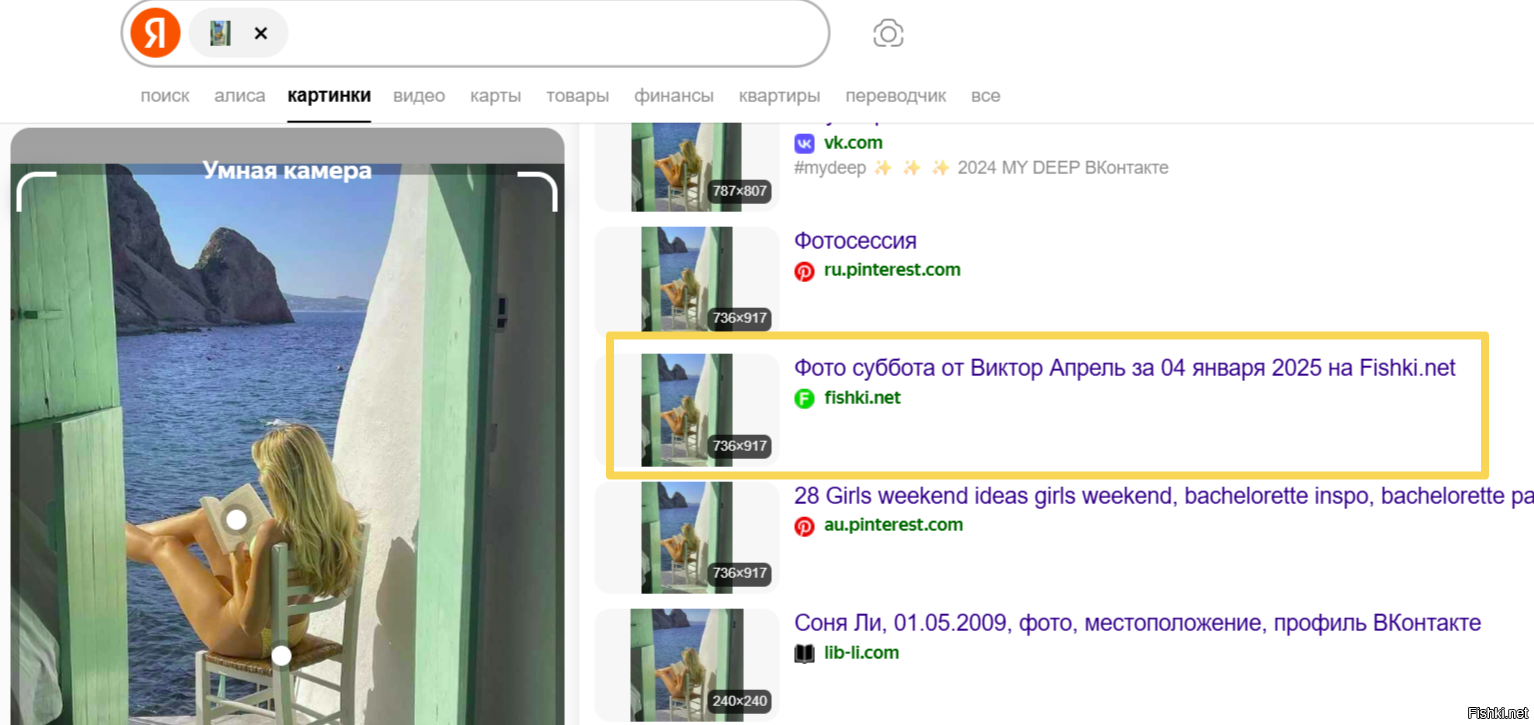The height and width of the screenshot is (725, 1534).
Task: Select the object marker dot on the book
Action: tap(237, 520)
